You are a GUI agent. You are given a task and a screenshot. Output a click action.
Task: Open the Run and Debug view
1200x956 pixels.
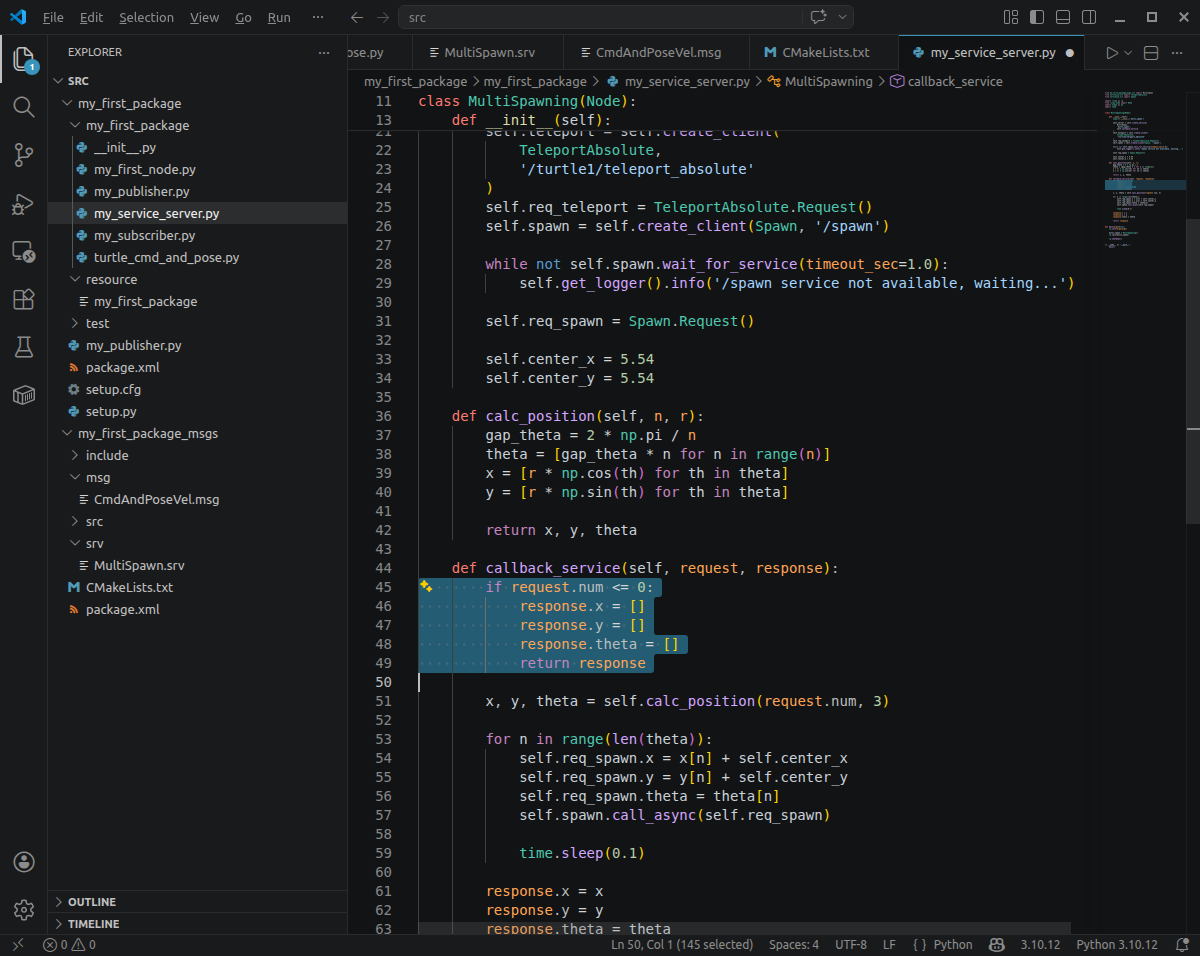[24, 204]
